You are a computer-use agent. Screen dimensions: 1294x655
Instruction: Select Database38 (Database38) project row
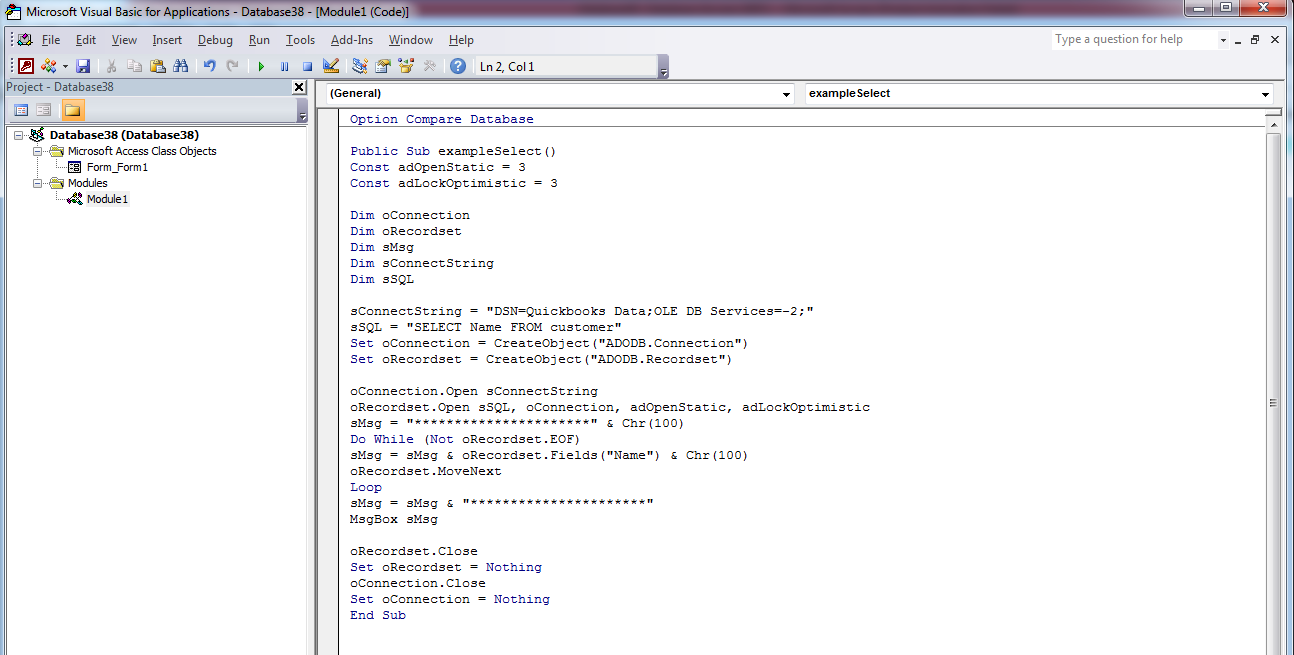124,135
